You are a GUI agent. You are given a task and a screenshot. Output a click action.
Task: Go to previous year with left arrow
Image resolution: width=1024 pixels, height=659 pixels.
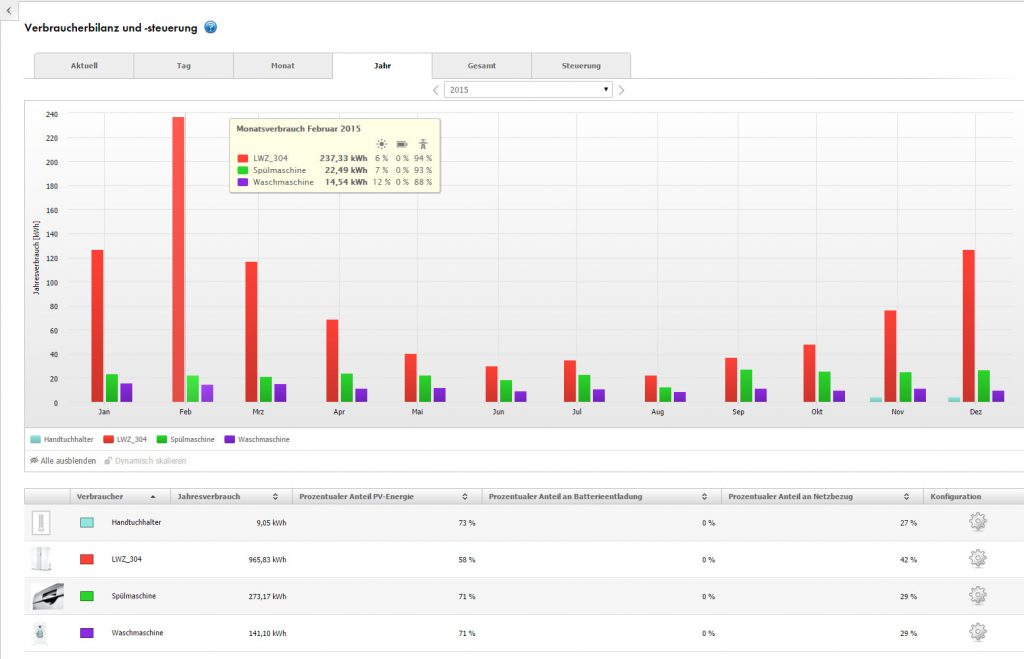point(436,90)
